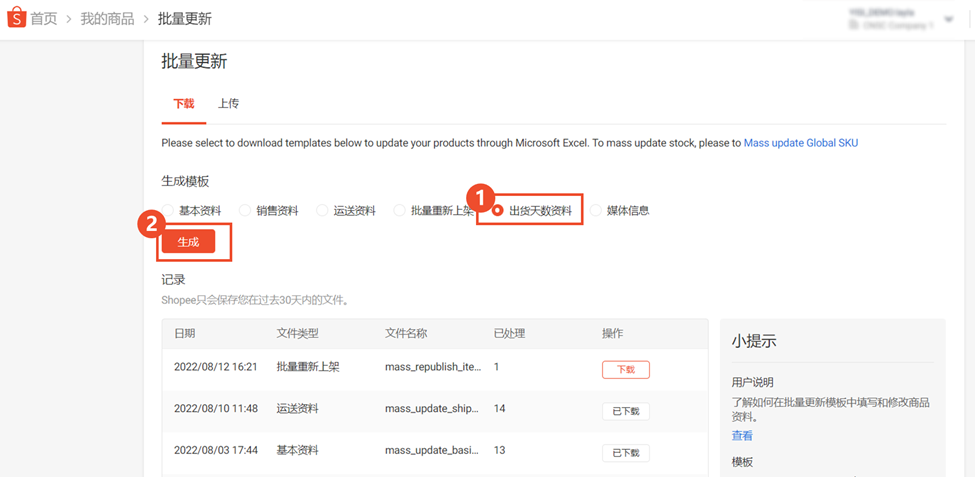This screenshot has width=975, height=477.
Task: Click the Shopee logo icon
Action: [x=16, y=18]
